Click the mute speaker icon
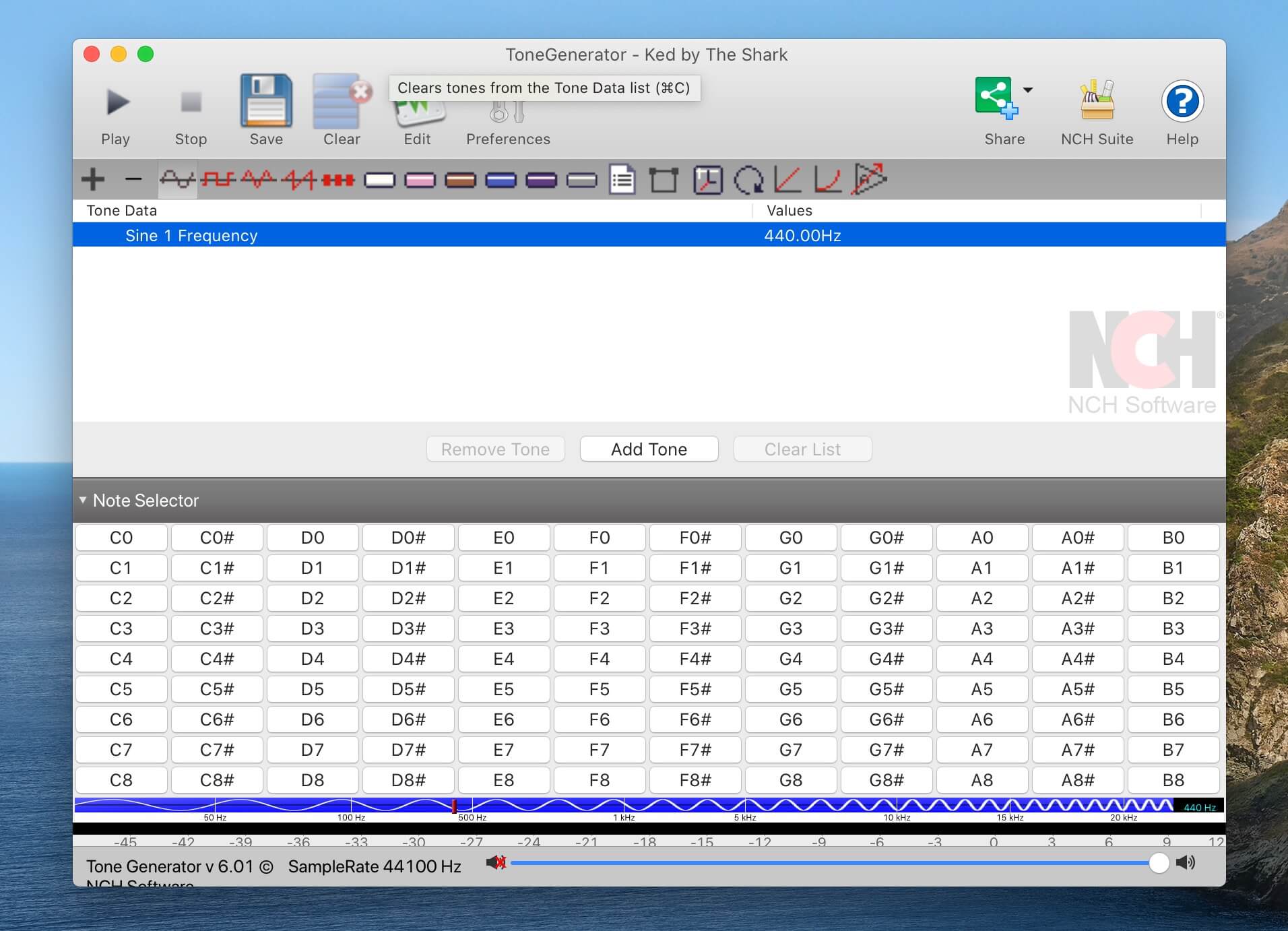The image size is (1288, 931). [x=496, y=862]
